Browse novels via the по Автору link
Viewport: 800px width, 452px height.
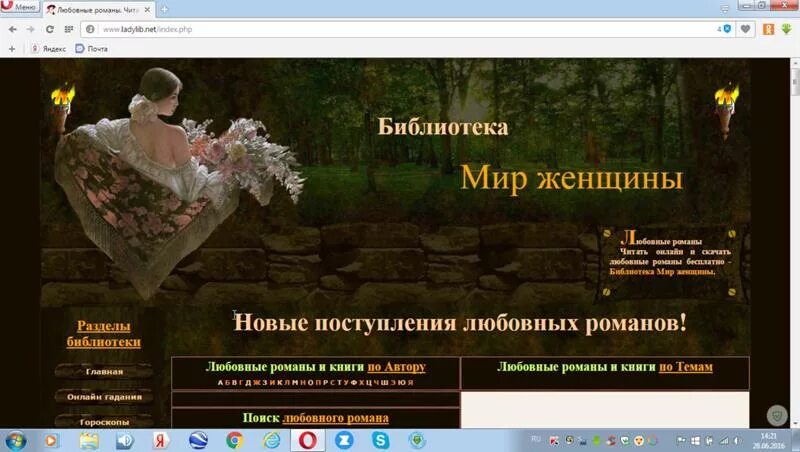click(396, 367)
